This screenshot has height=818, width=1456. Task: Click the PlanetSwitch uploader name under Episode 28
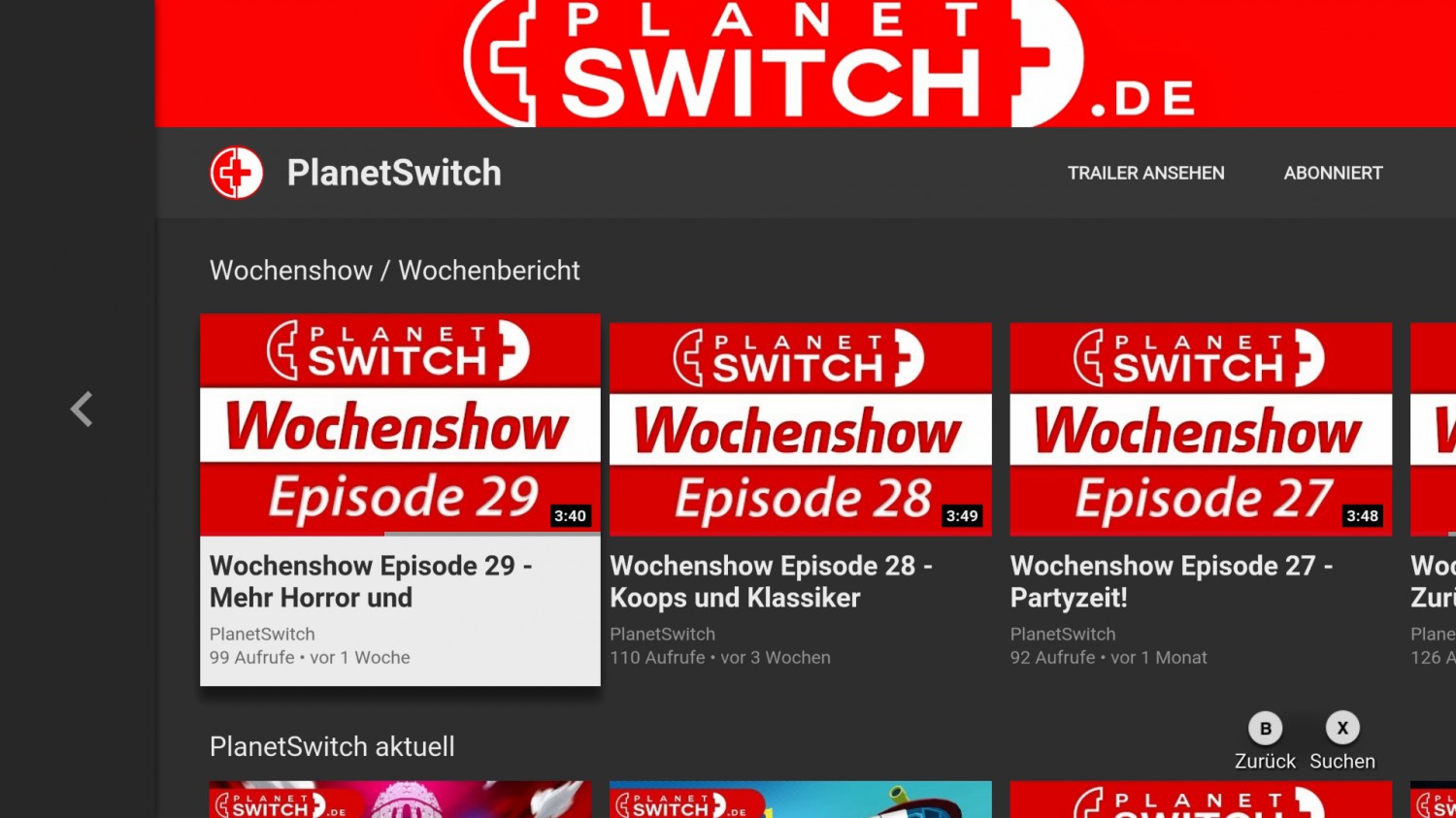click(662, 634)
